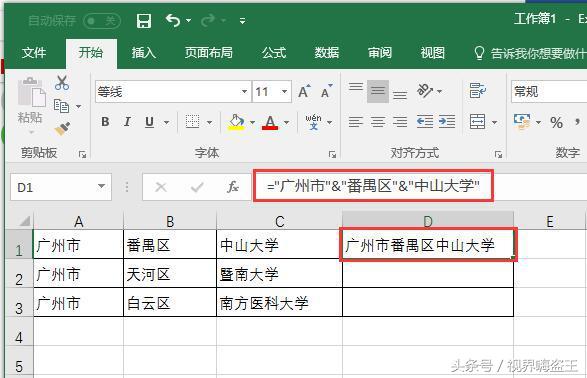Screen dimensions: 587x378
Task: Switch to the 开始 (Home) tab
Action: [91, 53]
